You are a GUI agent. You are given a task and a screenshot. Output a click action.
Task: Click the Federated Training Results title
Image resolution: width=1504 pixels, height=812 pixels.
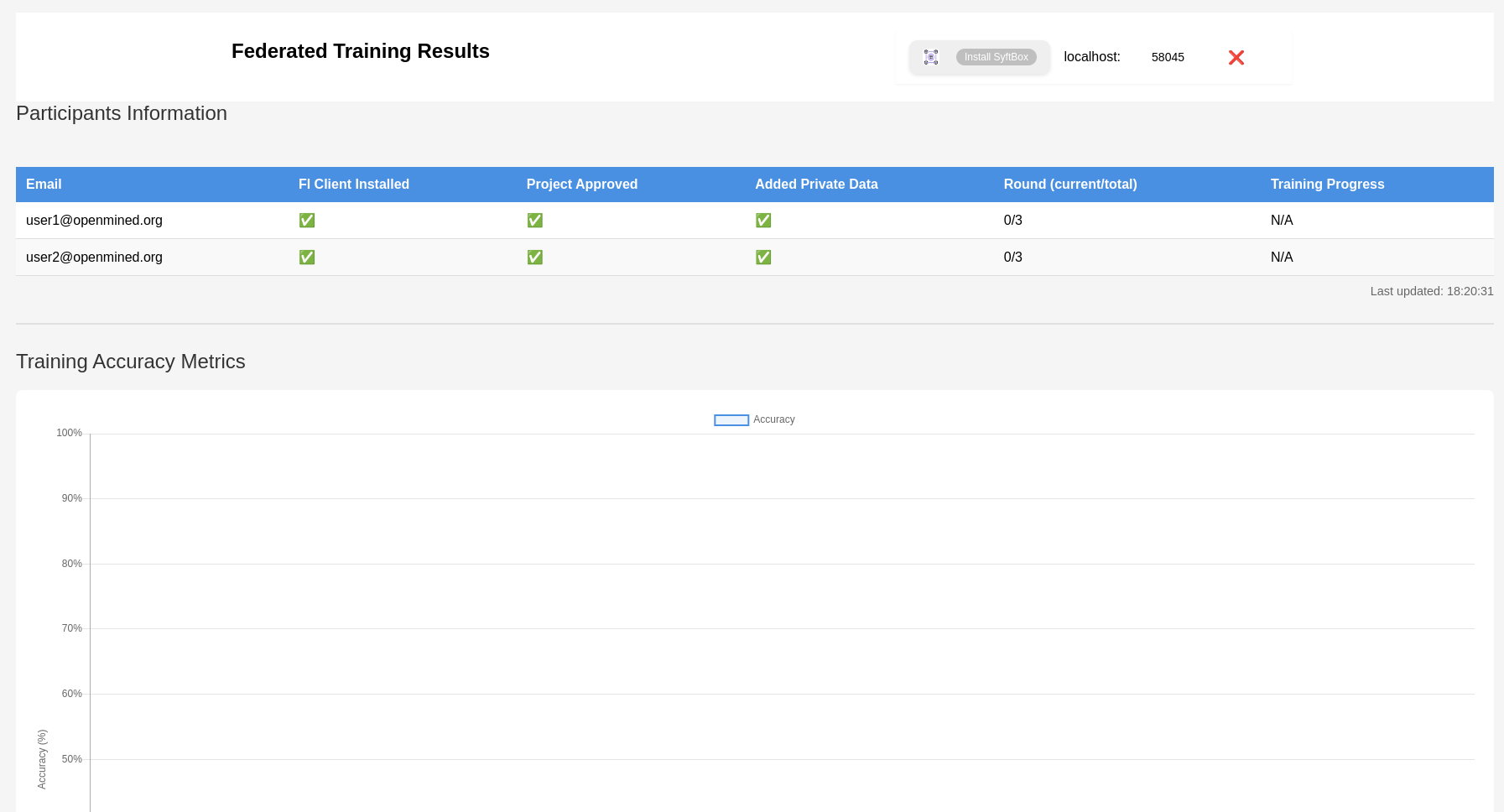point(361,51)
